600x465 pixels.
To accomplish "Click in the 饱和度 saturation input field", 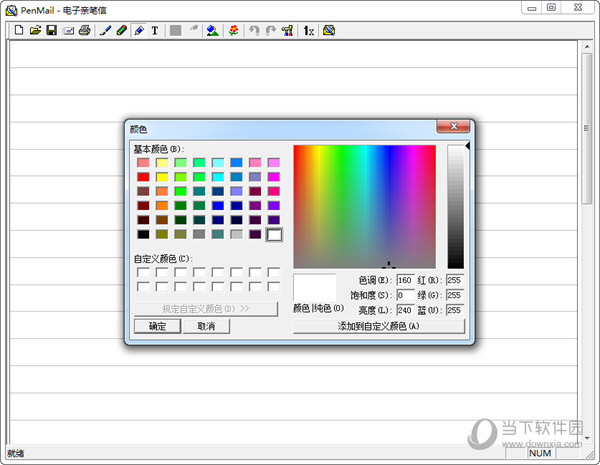I will click(405, 295).
